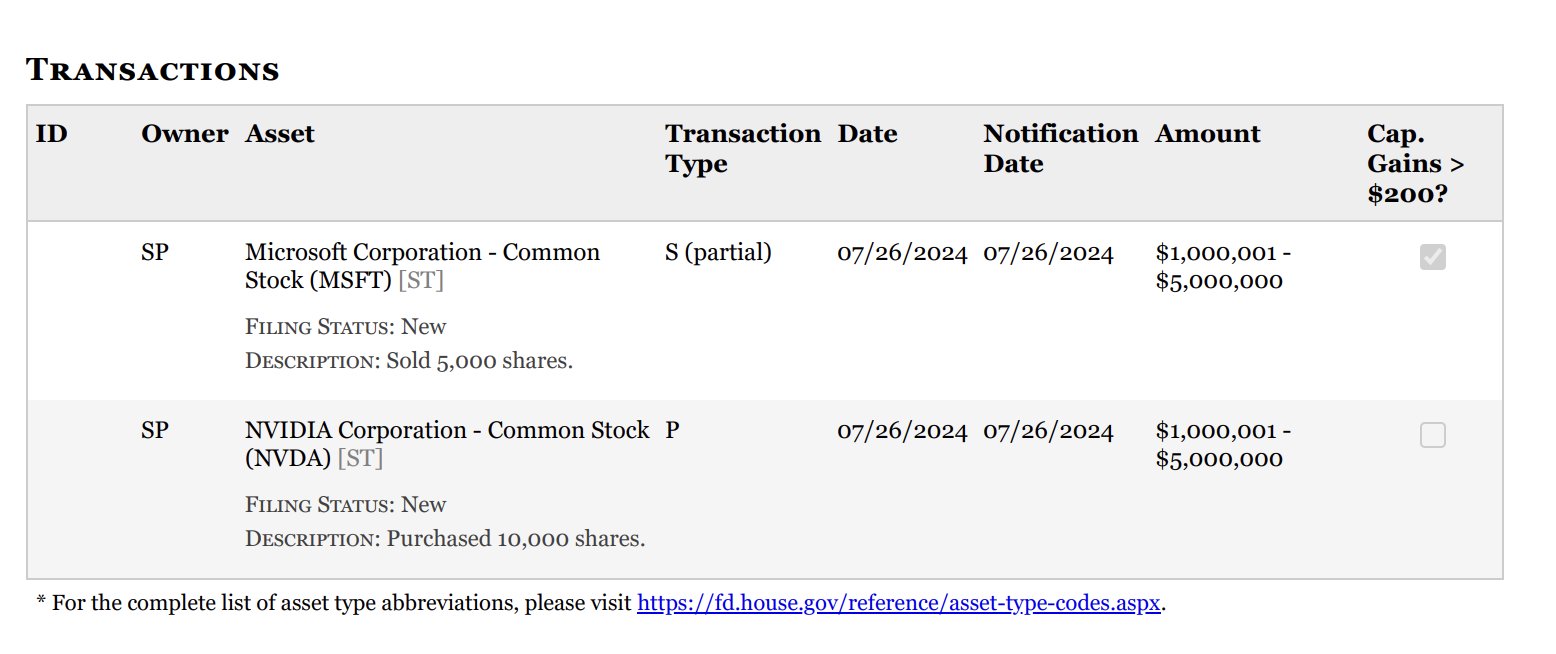Click the ID column header

52,134
